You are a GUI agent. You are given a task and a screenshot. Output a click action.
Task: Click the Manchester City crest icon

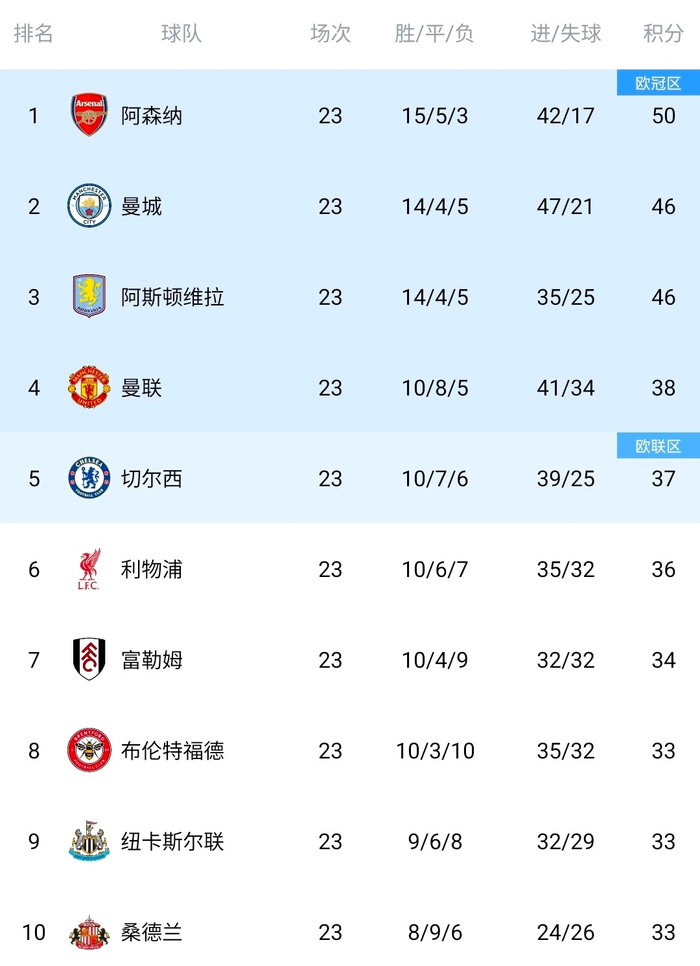click(89, 206)
